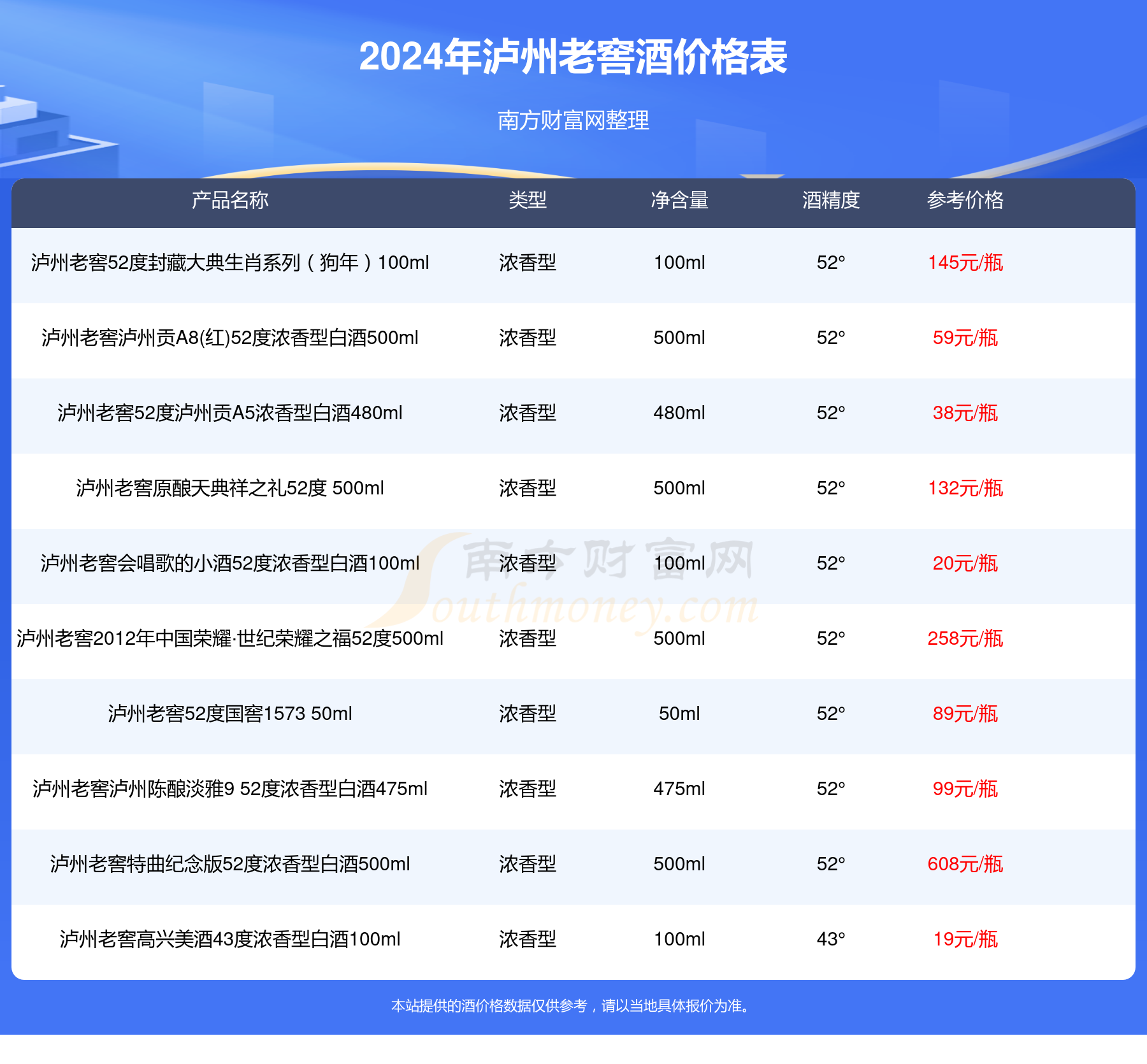Click the 产品名称 column header

[230, 200]
